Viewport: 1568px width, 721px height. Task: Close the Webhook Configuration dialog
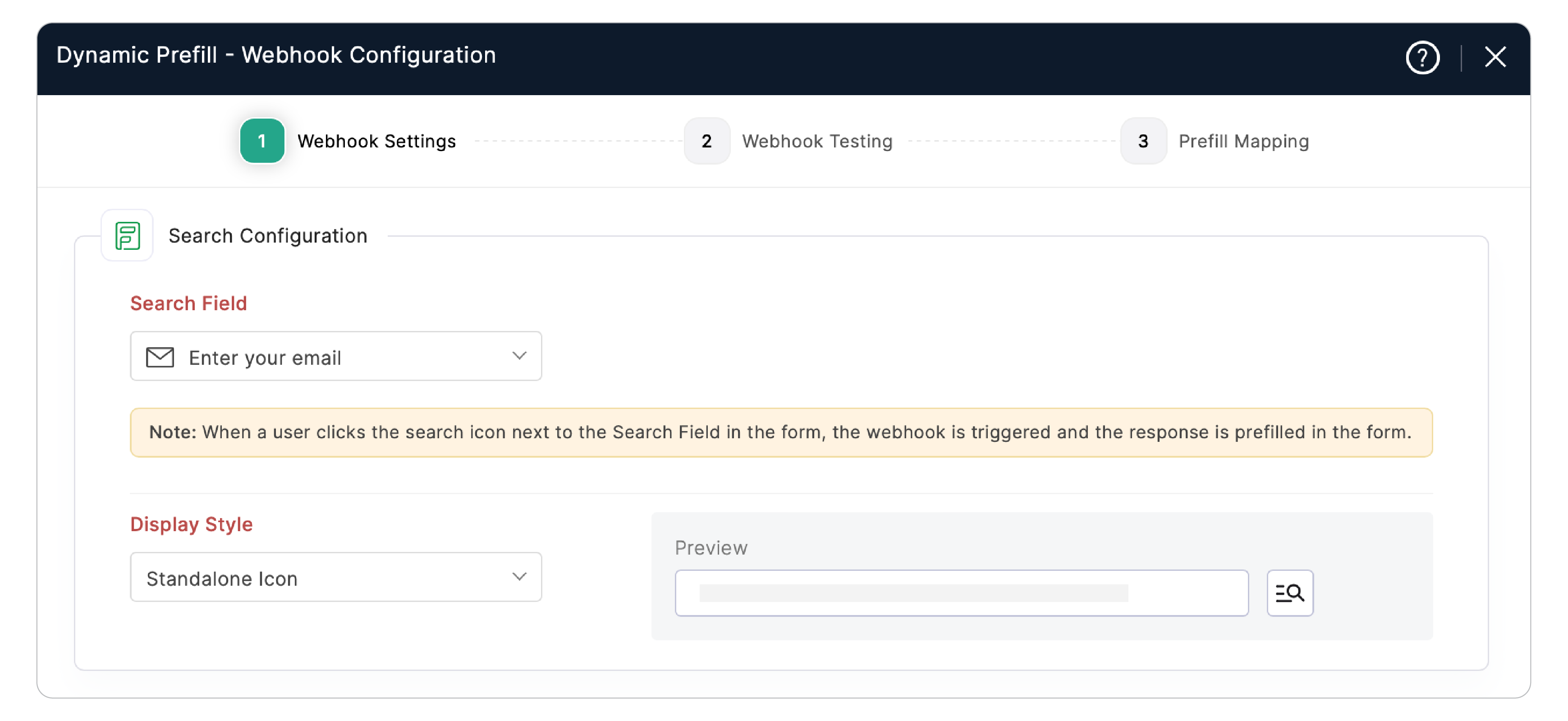pos(1495,57)
